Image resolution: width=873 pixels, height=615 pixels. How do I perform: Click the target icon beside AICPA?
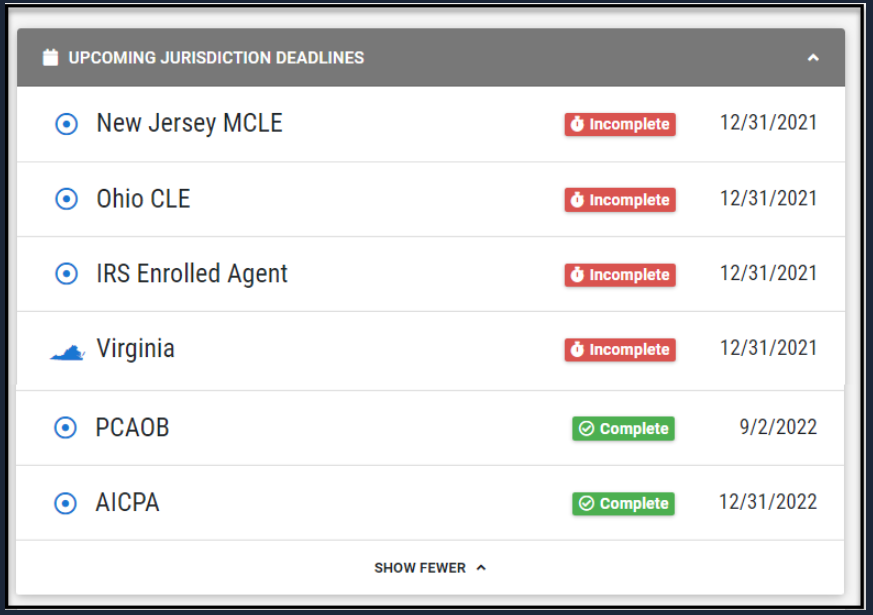[65, 503]
